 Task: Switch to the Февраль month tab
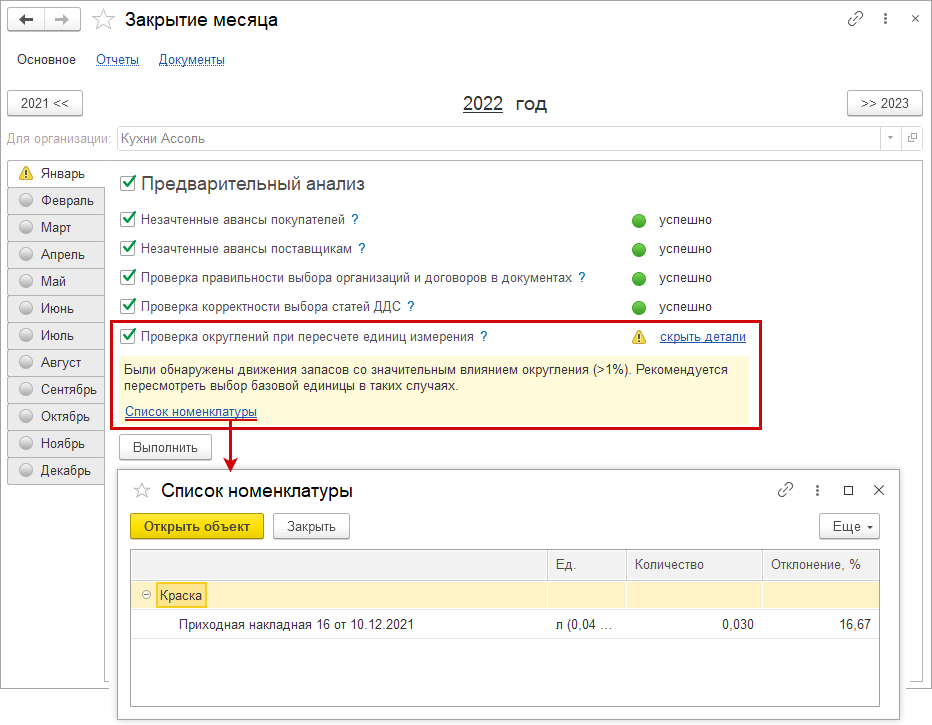coord(58,200)
